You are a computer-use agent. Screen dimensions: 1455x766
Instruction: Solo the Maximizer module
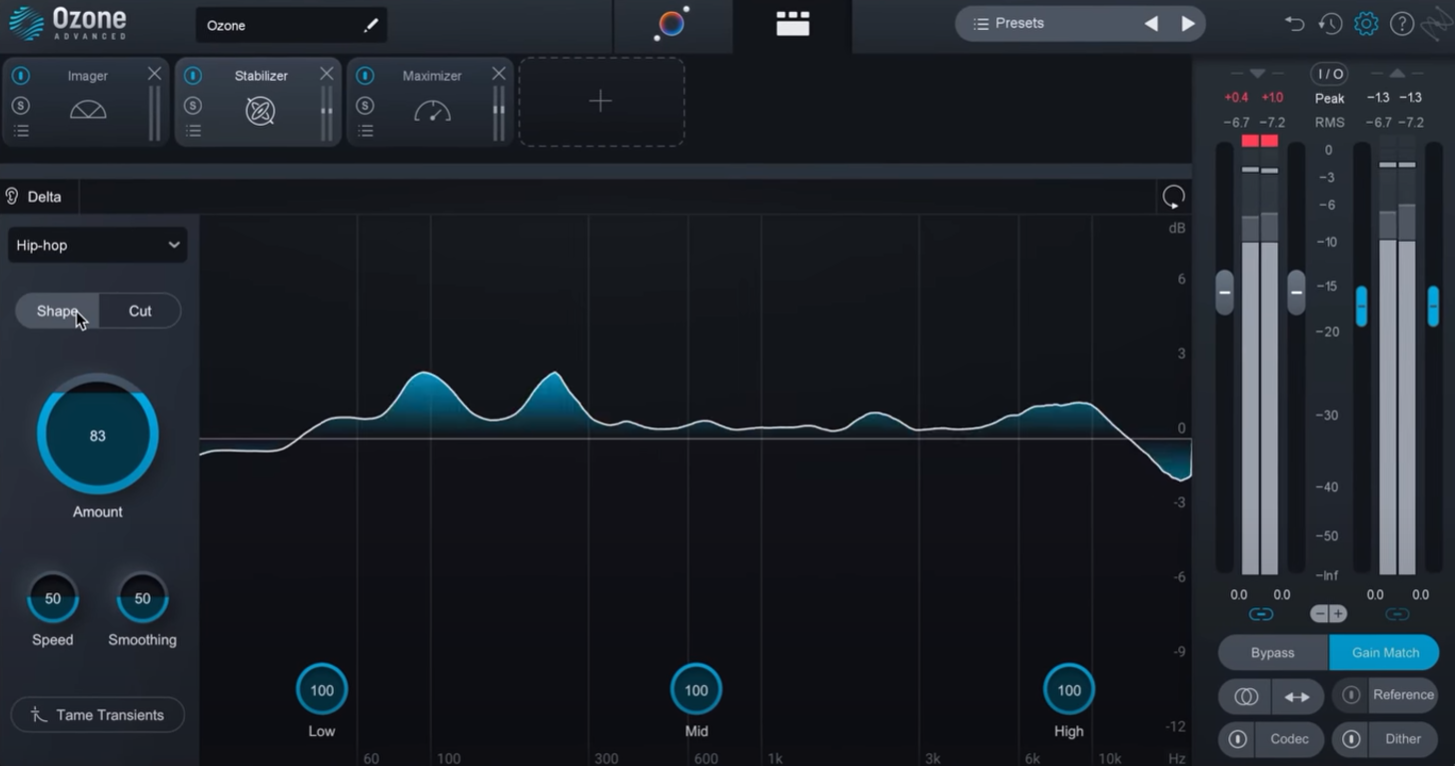click(365, 105)
